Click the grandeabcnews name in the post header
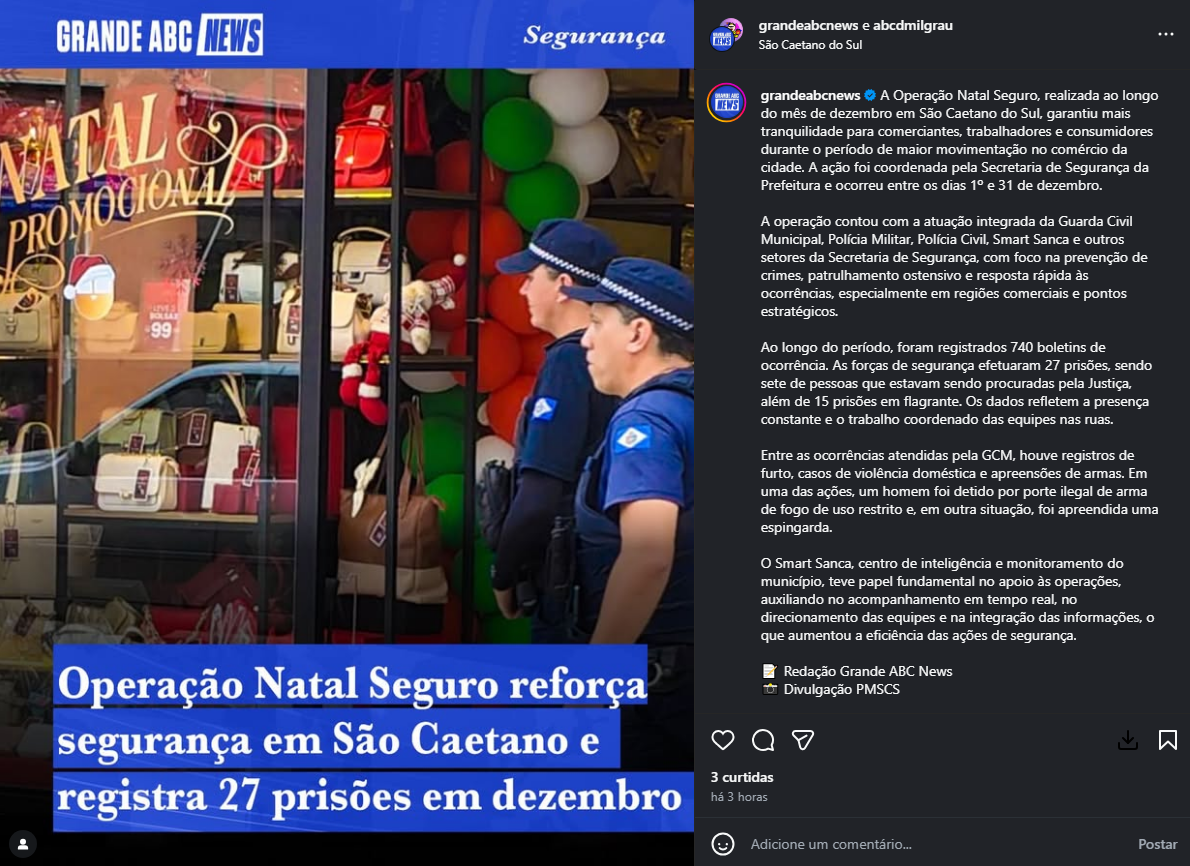Viewport: 1190px width, 866px height. tap(808, 25)
